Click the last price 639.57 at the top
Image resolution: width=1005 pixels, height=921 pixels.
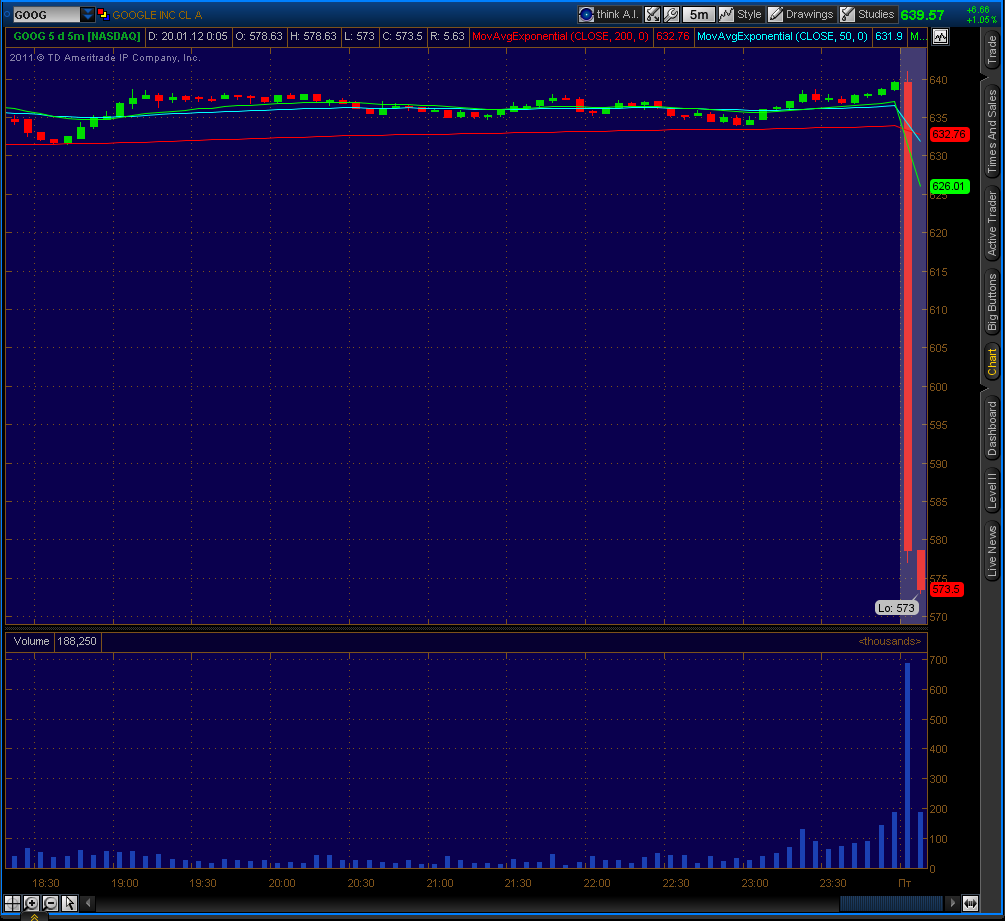pyautogui.click(x=922, y=15)
